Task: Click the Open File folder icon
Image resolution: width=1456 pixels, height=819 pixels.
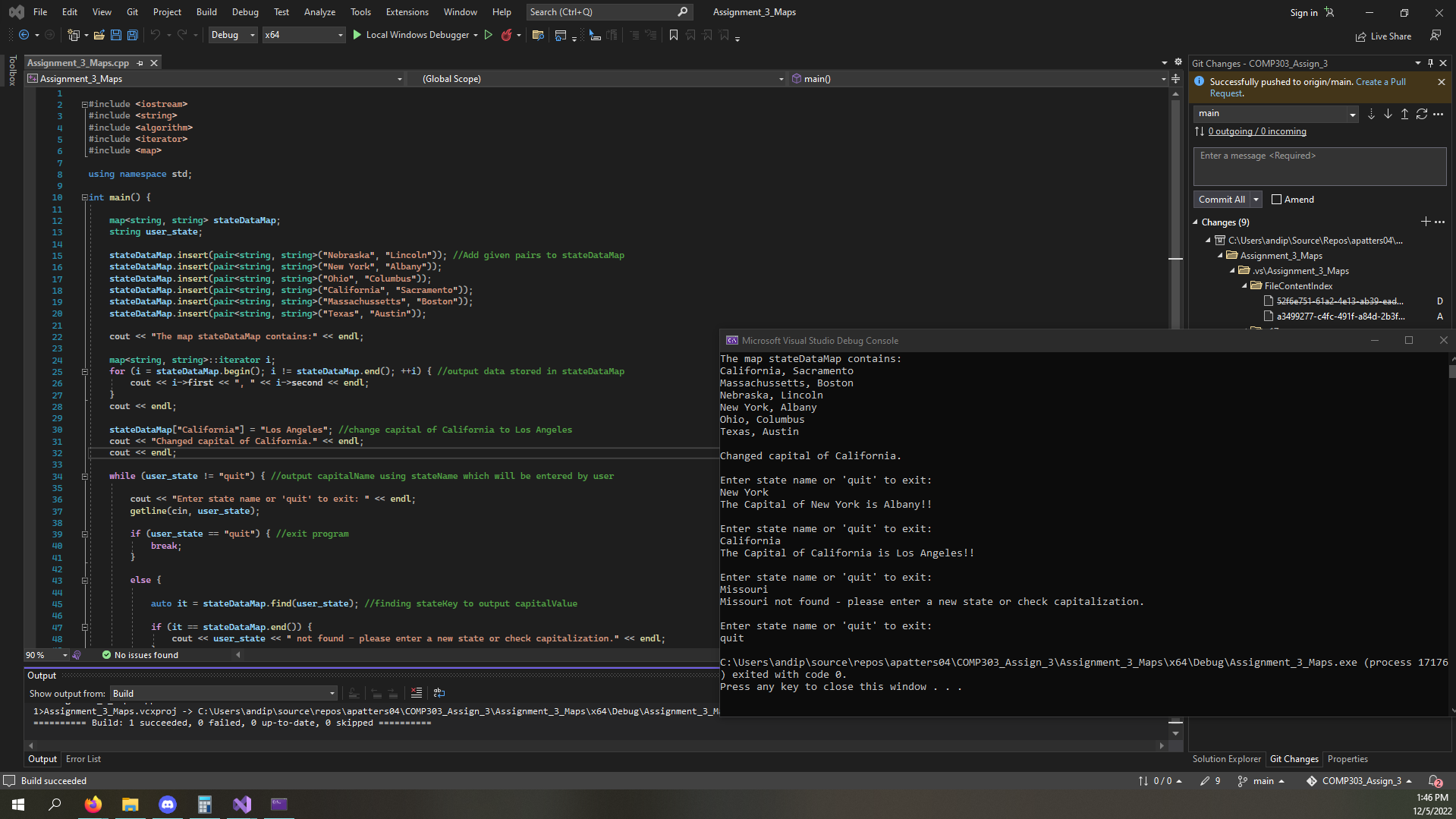Action: (99, 35)
